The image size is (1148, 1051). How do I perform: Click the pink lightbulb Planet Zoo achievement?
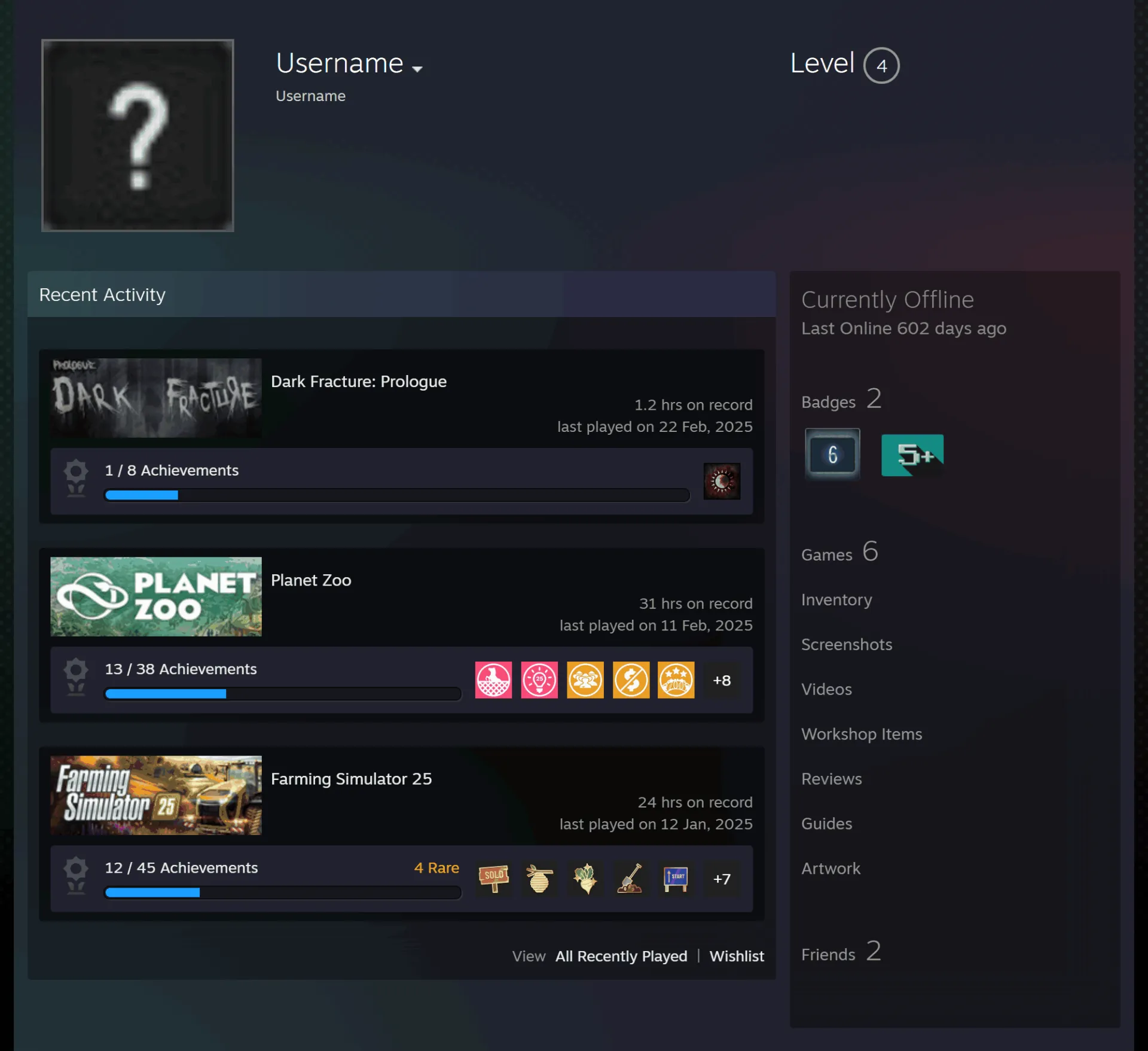pos(539,680)
